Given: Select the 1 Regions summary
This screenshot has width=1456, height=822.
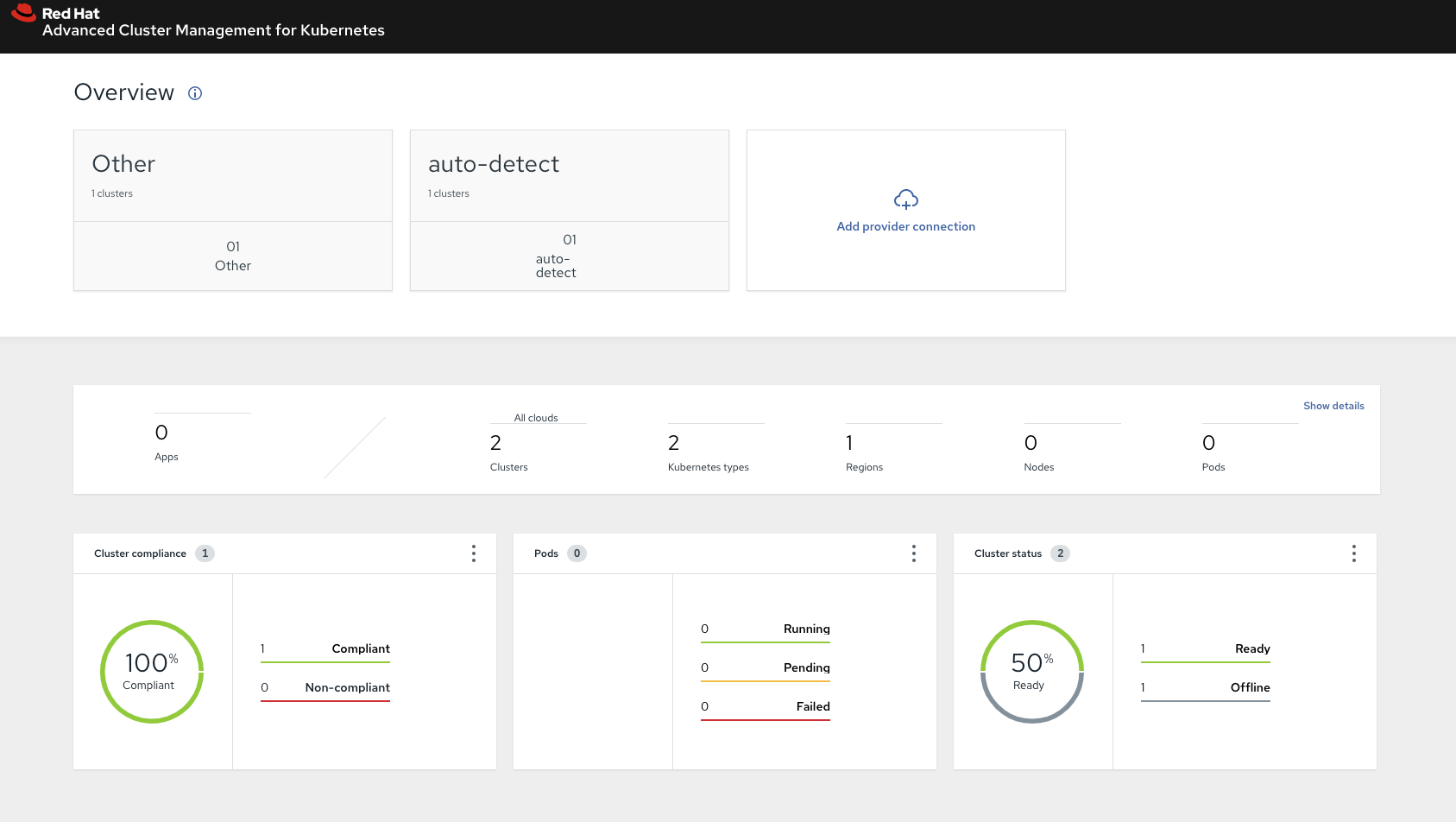Looking at the screenshot, I should pos(893,448).
